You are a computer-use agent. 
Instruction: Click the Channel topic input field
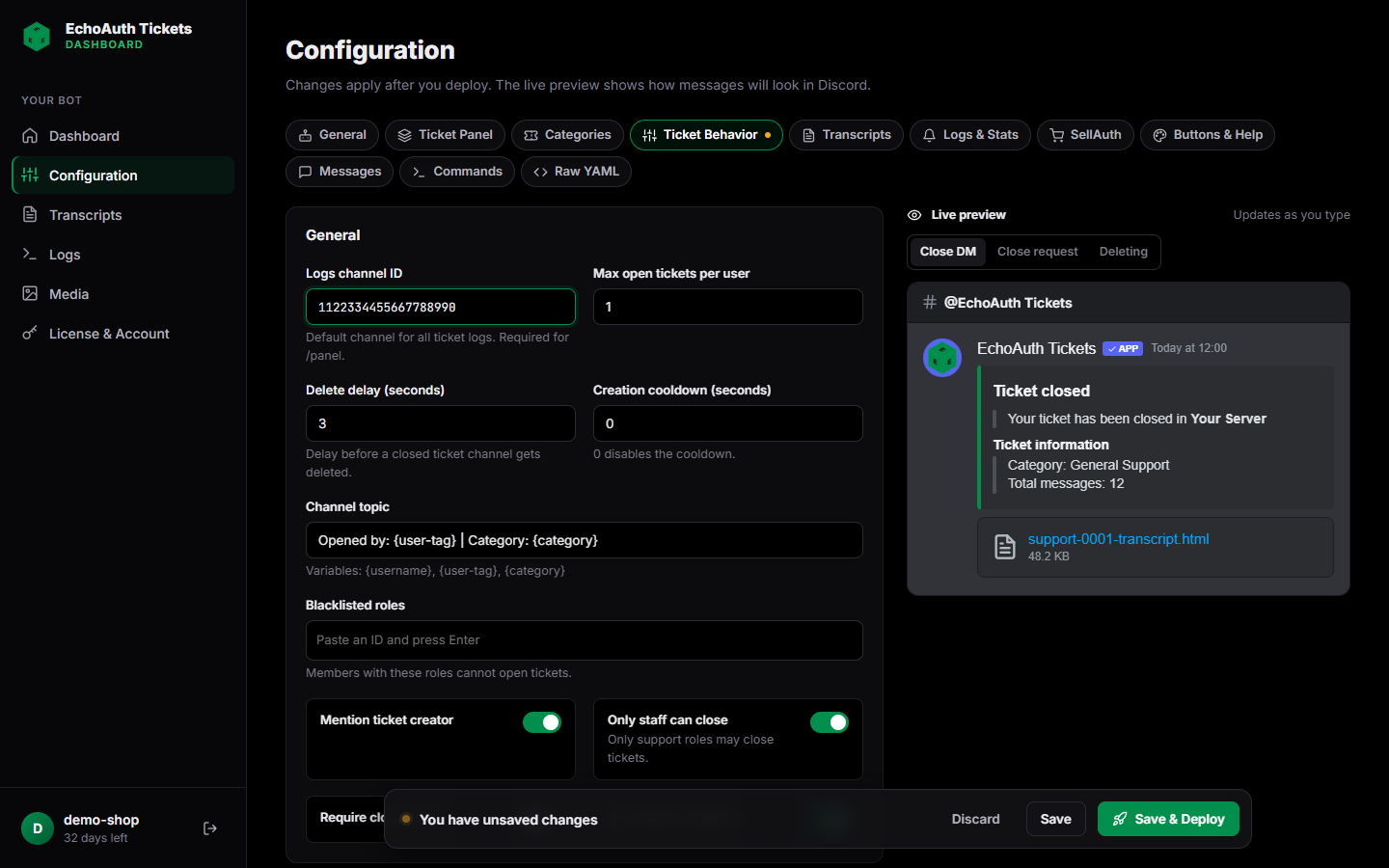[585, 540]
